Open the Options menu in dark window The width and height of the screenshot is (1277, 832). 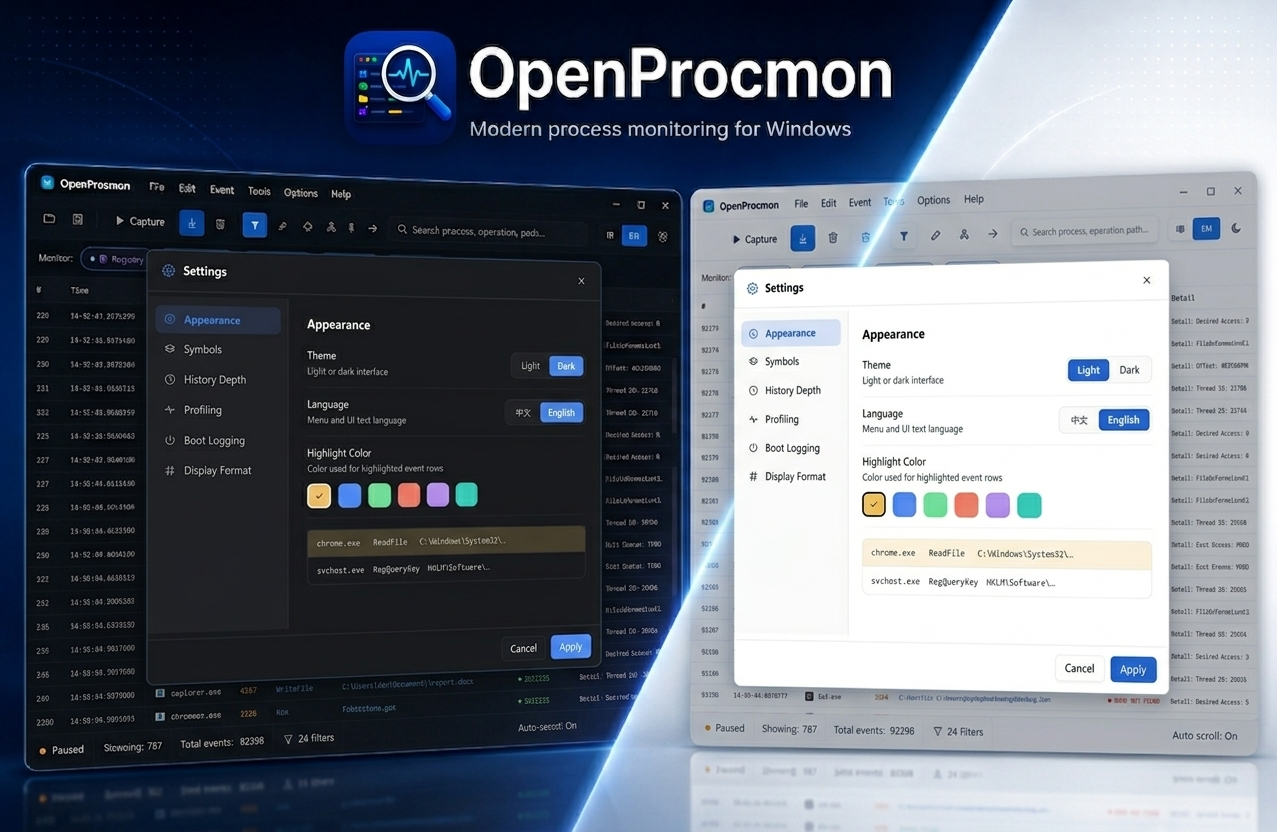pos(300,193)
